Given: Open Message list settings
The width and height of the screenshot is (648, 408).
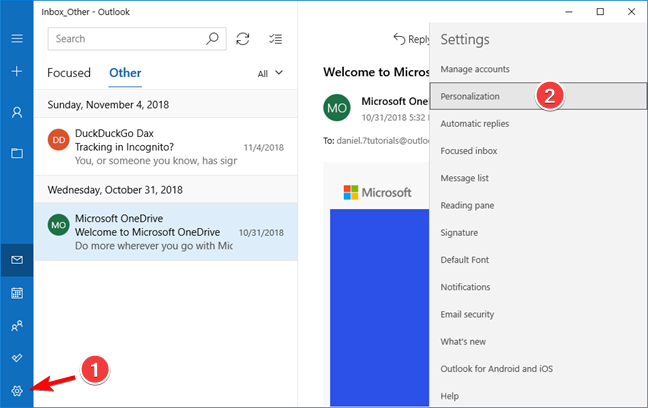Looking at the screenshot, I should point(538,178).
